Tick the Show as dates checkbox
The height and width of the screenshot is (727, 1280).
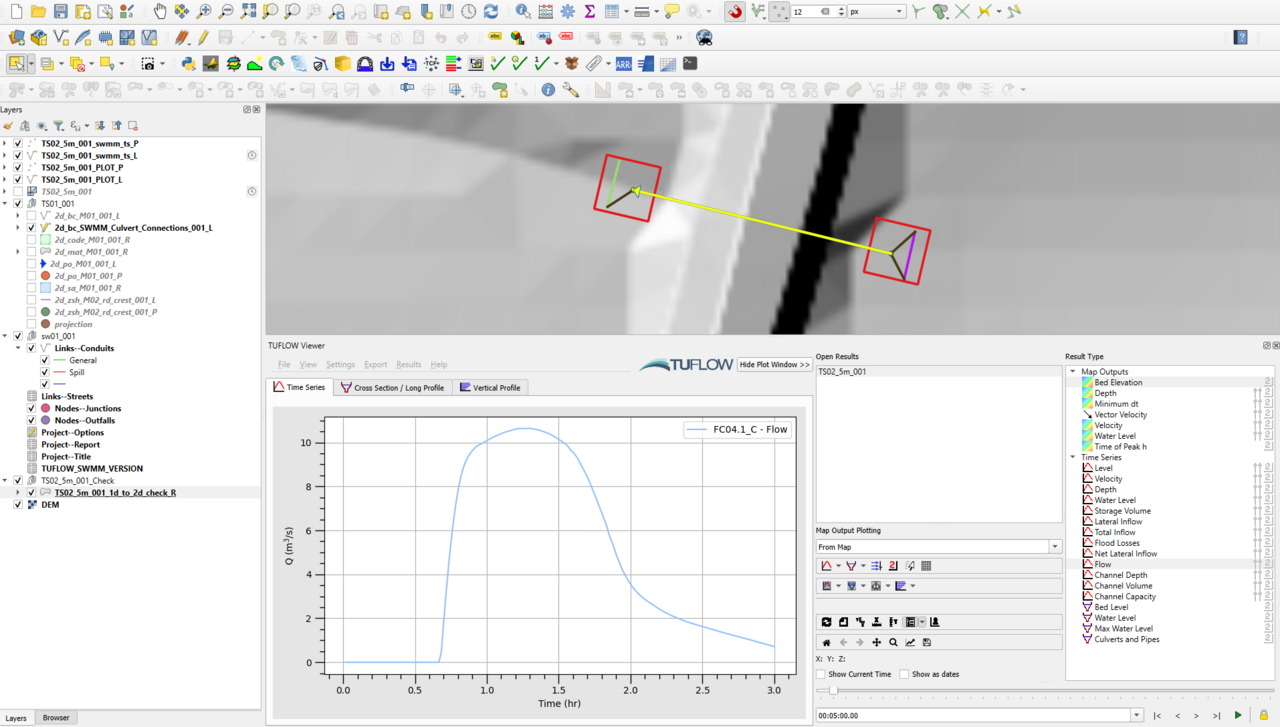coord(904,674)
